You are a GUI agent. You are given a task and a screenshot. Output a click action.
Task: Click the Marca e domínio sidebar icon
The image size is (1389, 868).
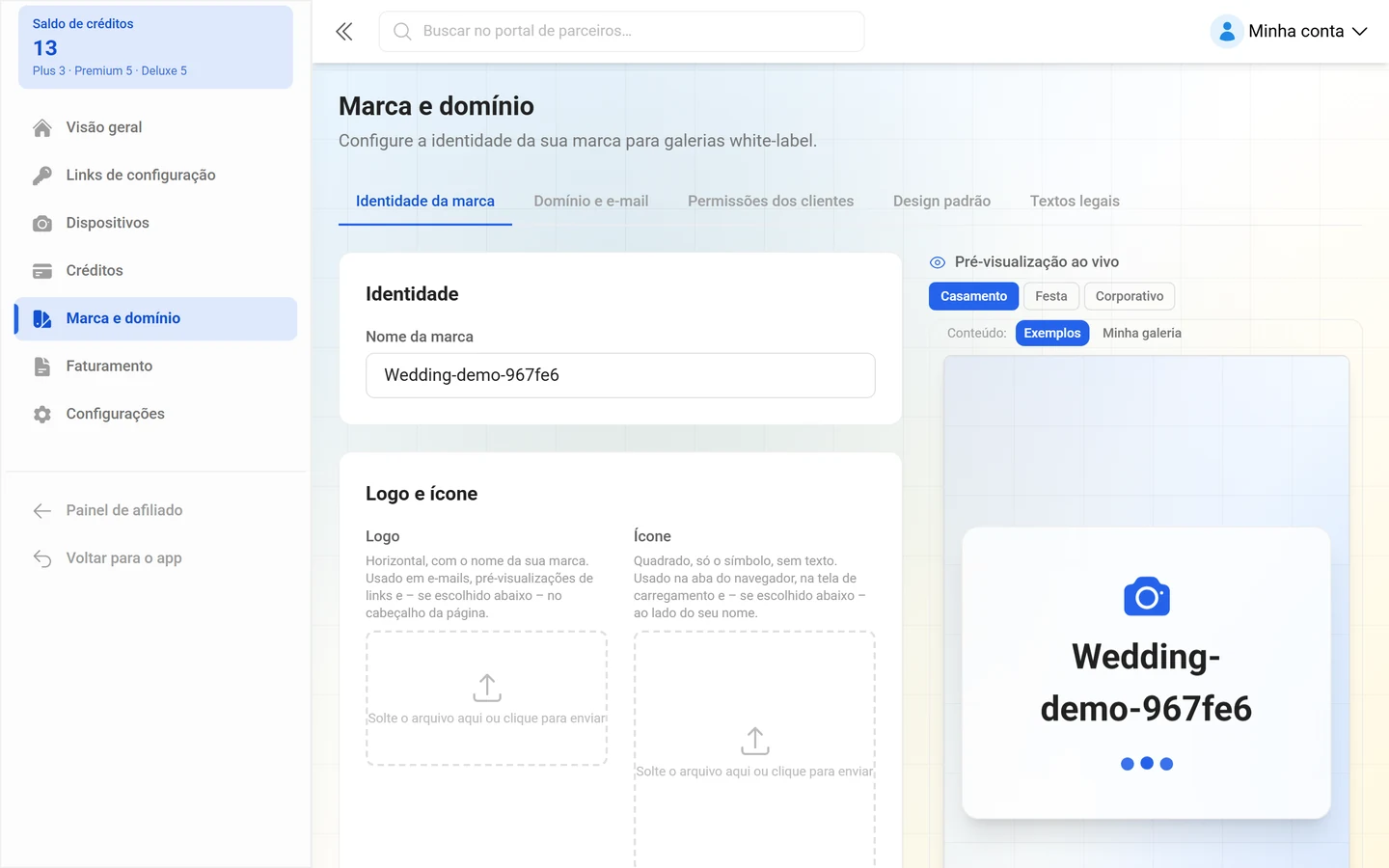(42, 318)
